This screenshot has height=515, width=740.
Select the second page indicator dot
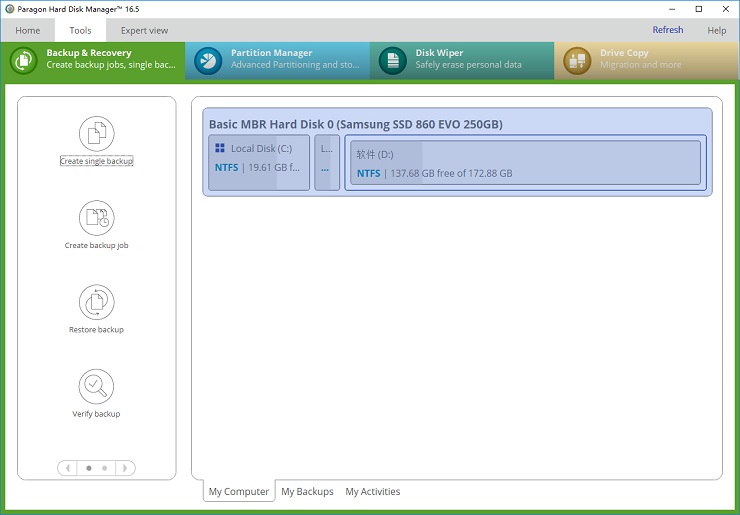[x=104, y=468]
